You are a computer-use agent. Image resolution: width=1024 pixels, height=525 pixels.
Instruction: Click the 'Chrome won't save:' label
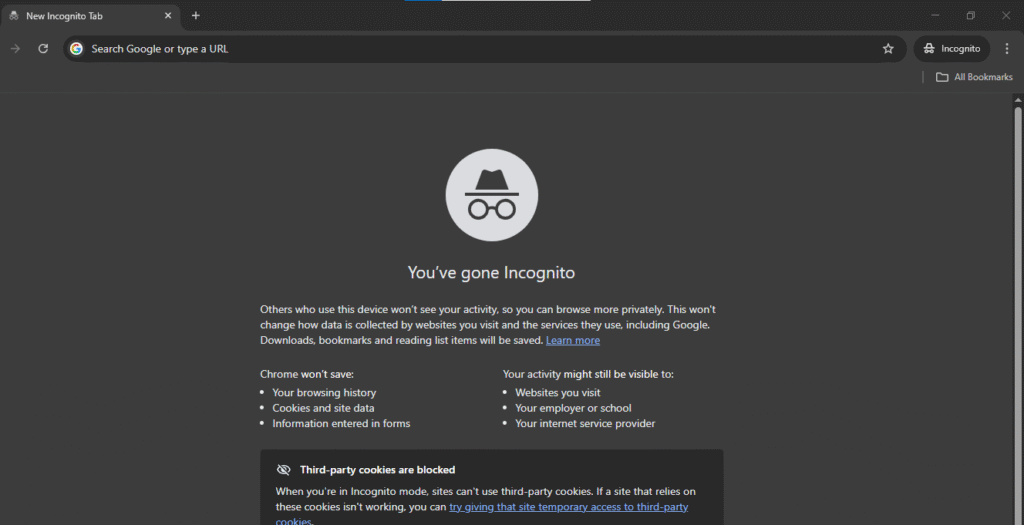pyautogui.click(x=307, y=375)
